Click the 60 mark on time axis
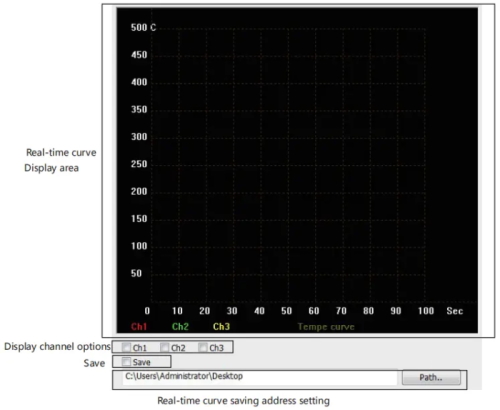Image resolution: width=500 pixels, height=410 pixels. pyautogui.click(x=314, y=311)
